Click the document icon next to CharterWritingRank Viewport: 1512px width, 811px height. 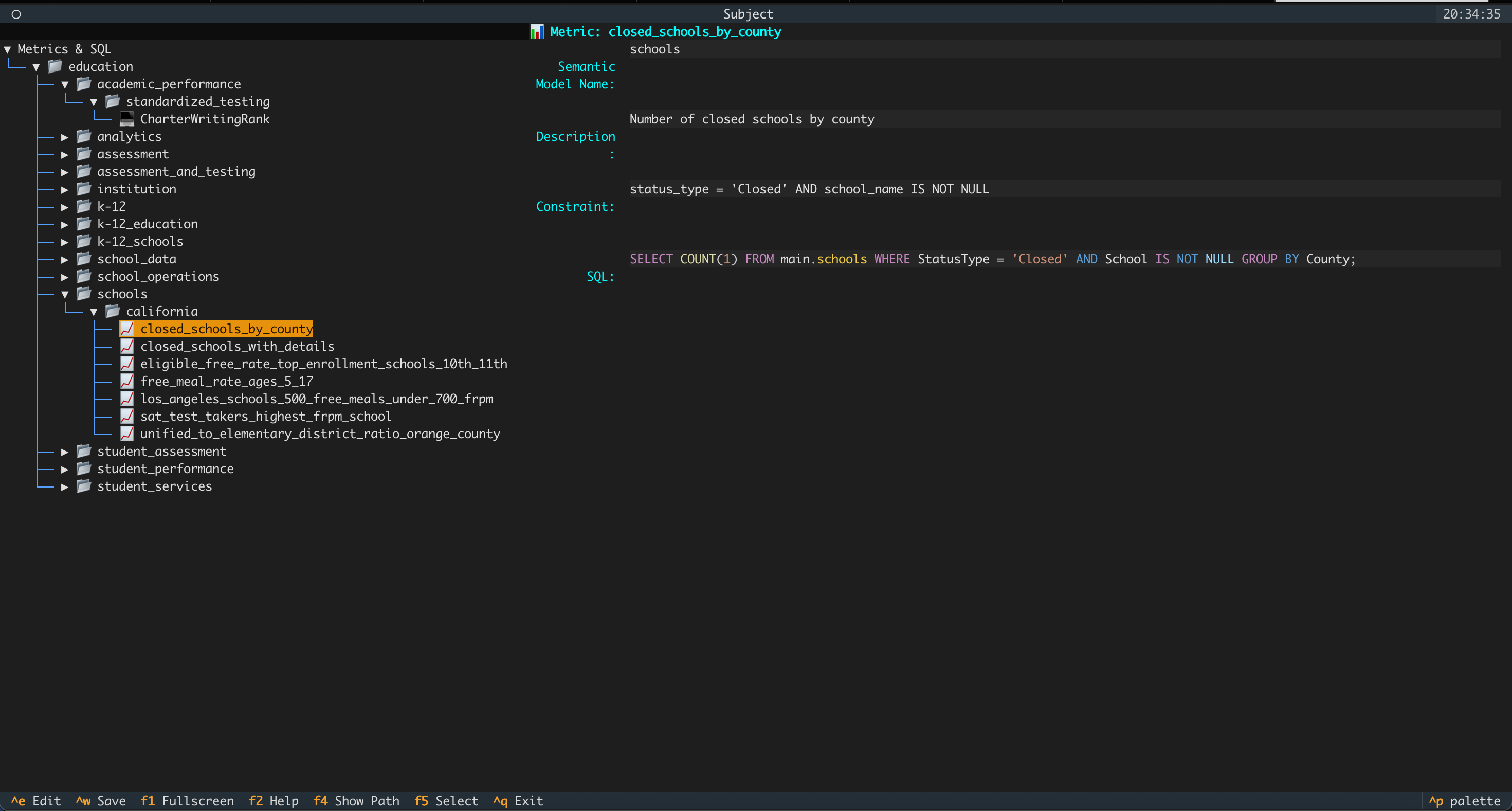pos(127,119)
